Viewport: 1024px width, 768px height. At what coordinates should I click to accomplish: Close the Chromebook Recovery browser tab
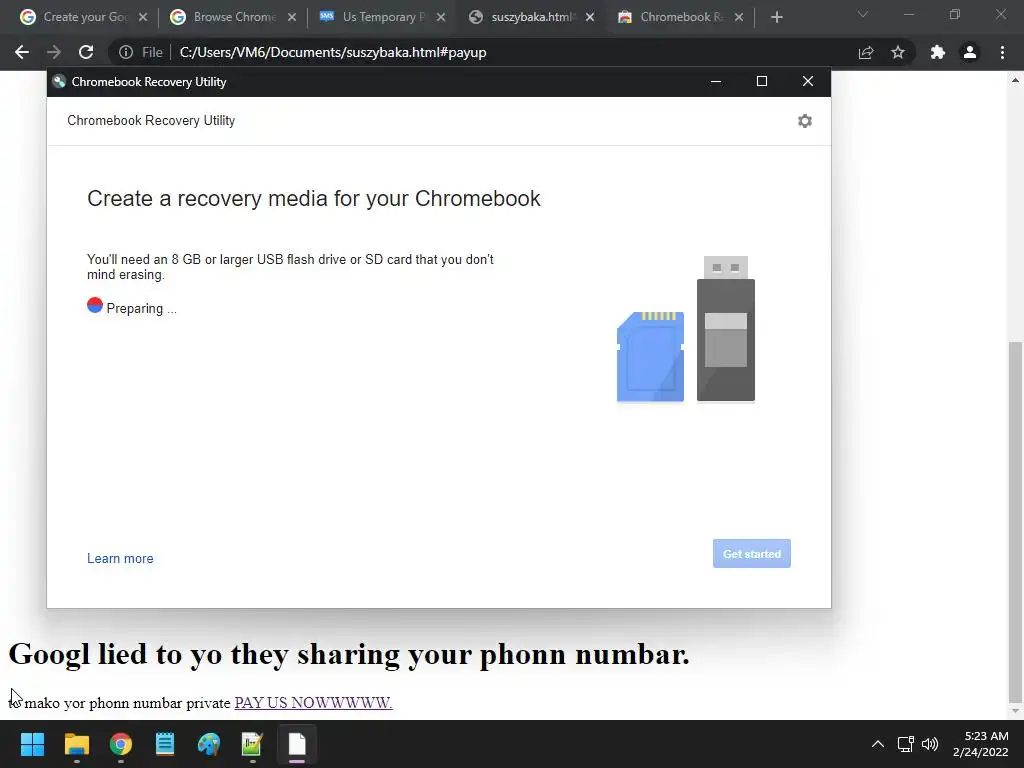[739, 17]
